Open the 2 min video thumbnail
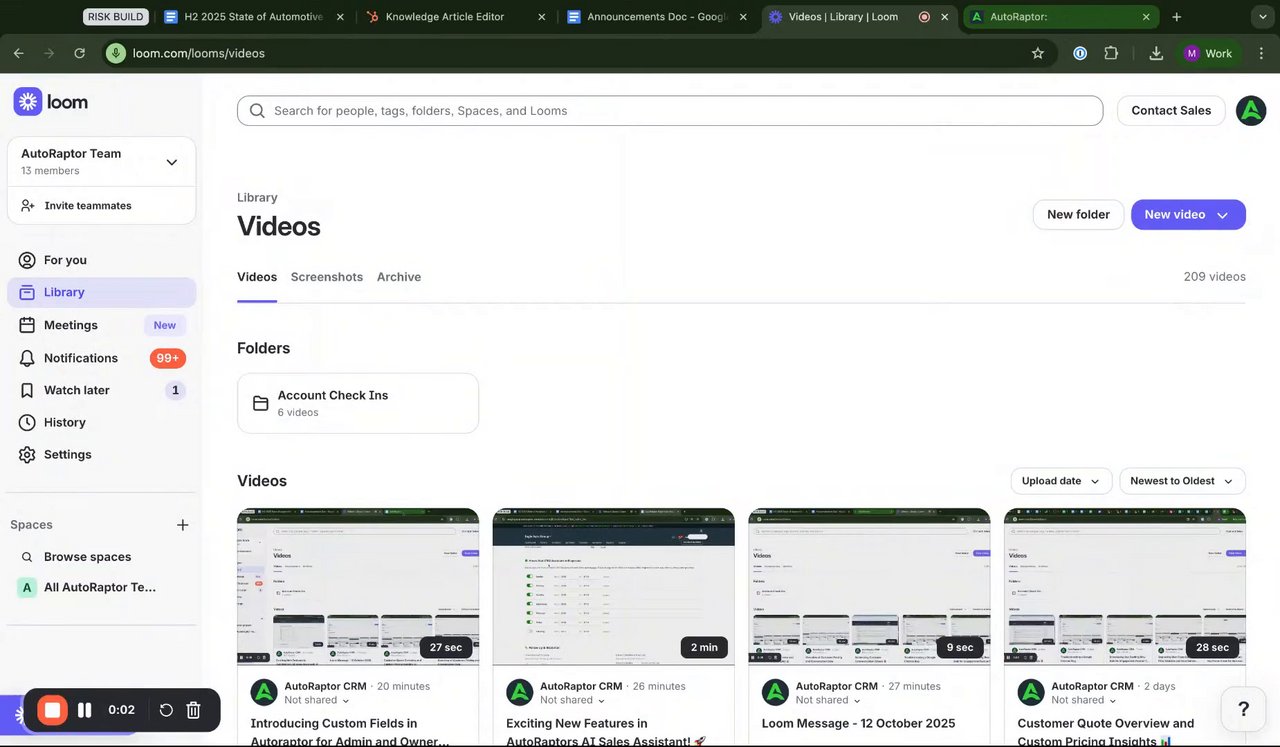 click(614, 586)
